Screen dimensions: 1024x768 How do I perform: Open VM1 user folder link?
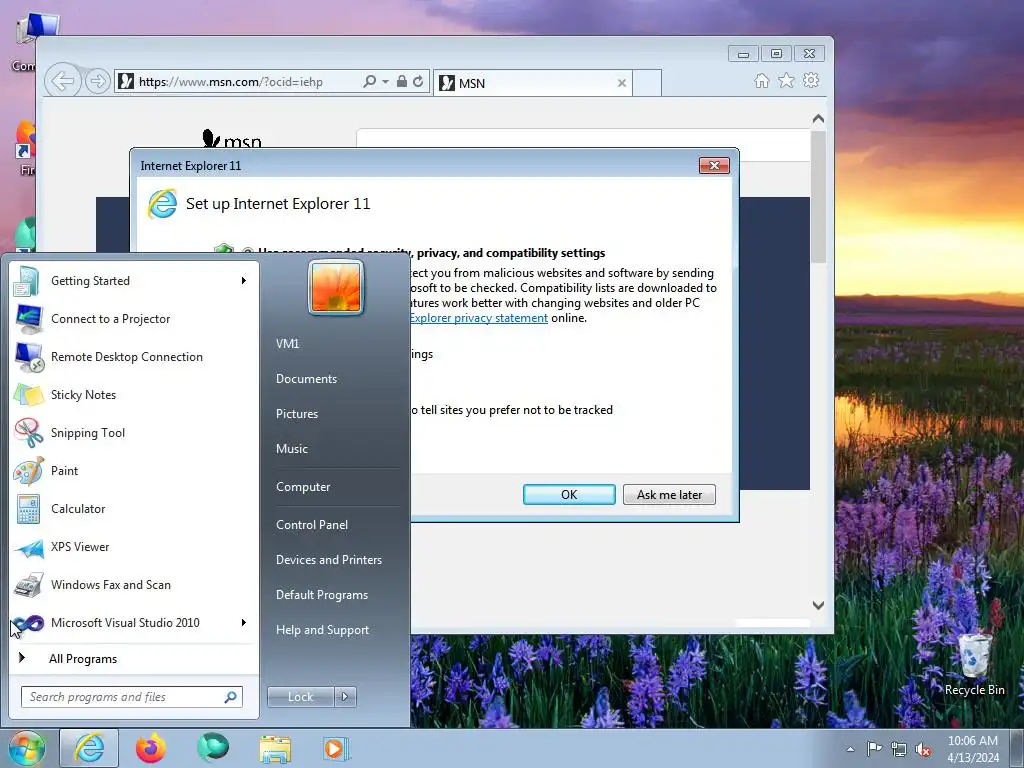point(287,344)
